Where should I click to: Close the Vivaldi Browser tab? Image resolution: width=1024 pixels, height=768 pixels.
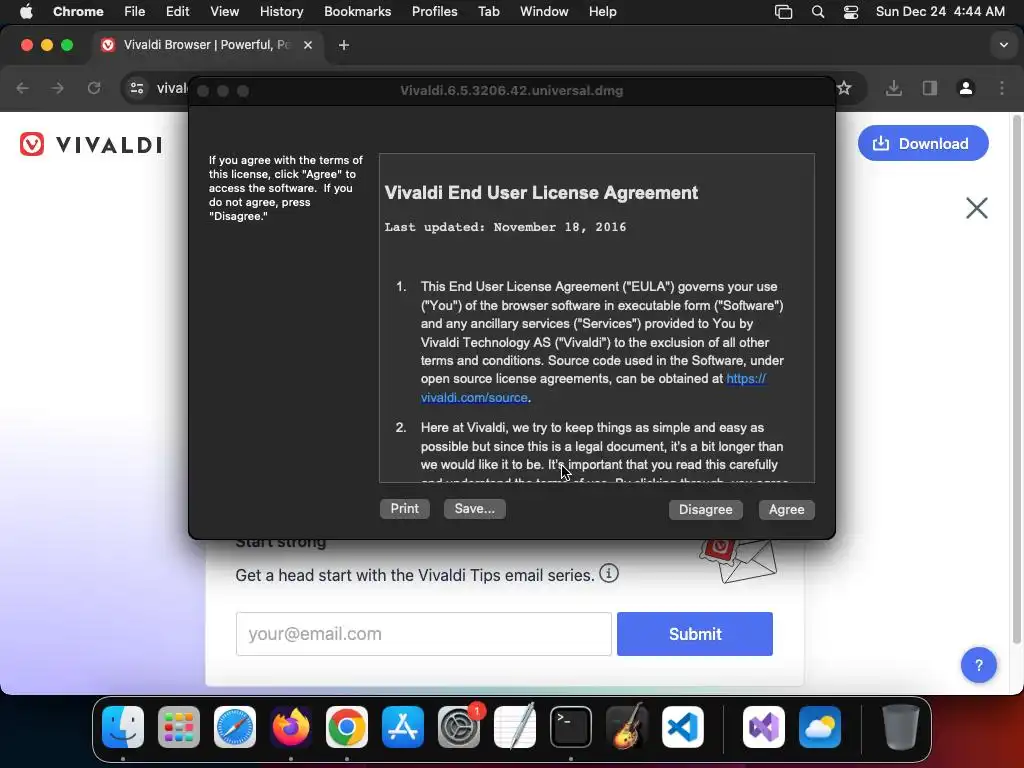pyautogui.click(x=308, y=45)
